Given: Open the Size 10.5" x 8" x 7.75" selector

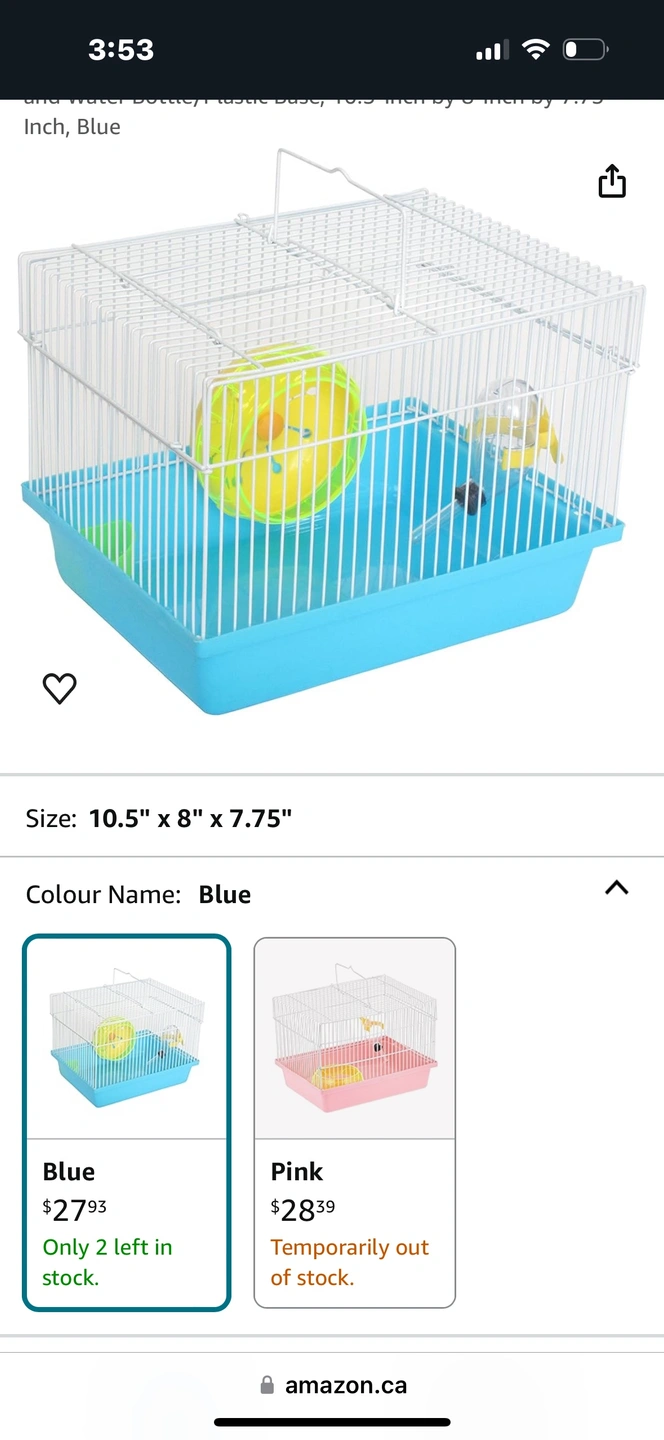Looking at the screenshot, I should tap(332, 818).
